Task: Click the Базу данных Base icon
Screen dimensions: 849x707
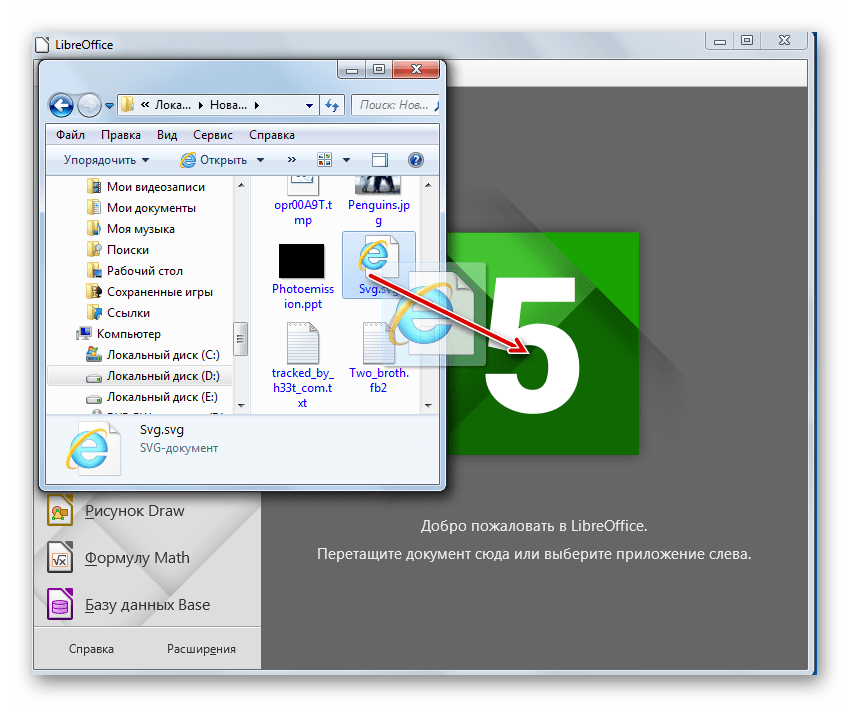Action: [59, 605]
